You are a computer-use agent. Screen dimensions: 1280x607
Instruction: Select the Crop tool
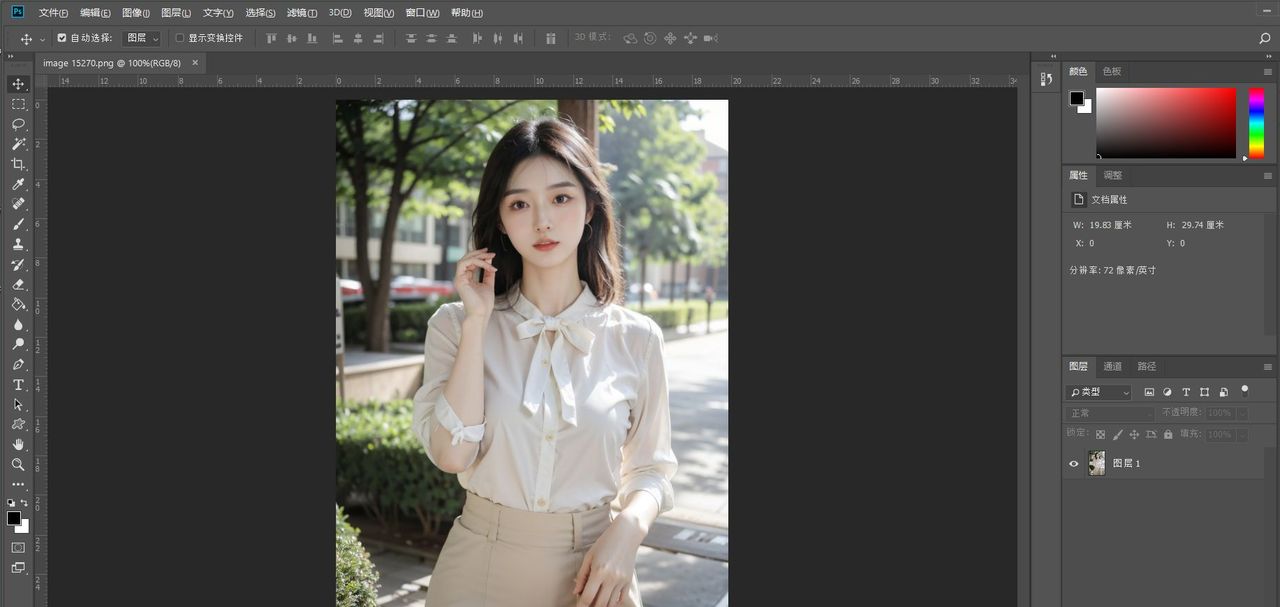coord(18,164)
